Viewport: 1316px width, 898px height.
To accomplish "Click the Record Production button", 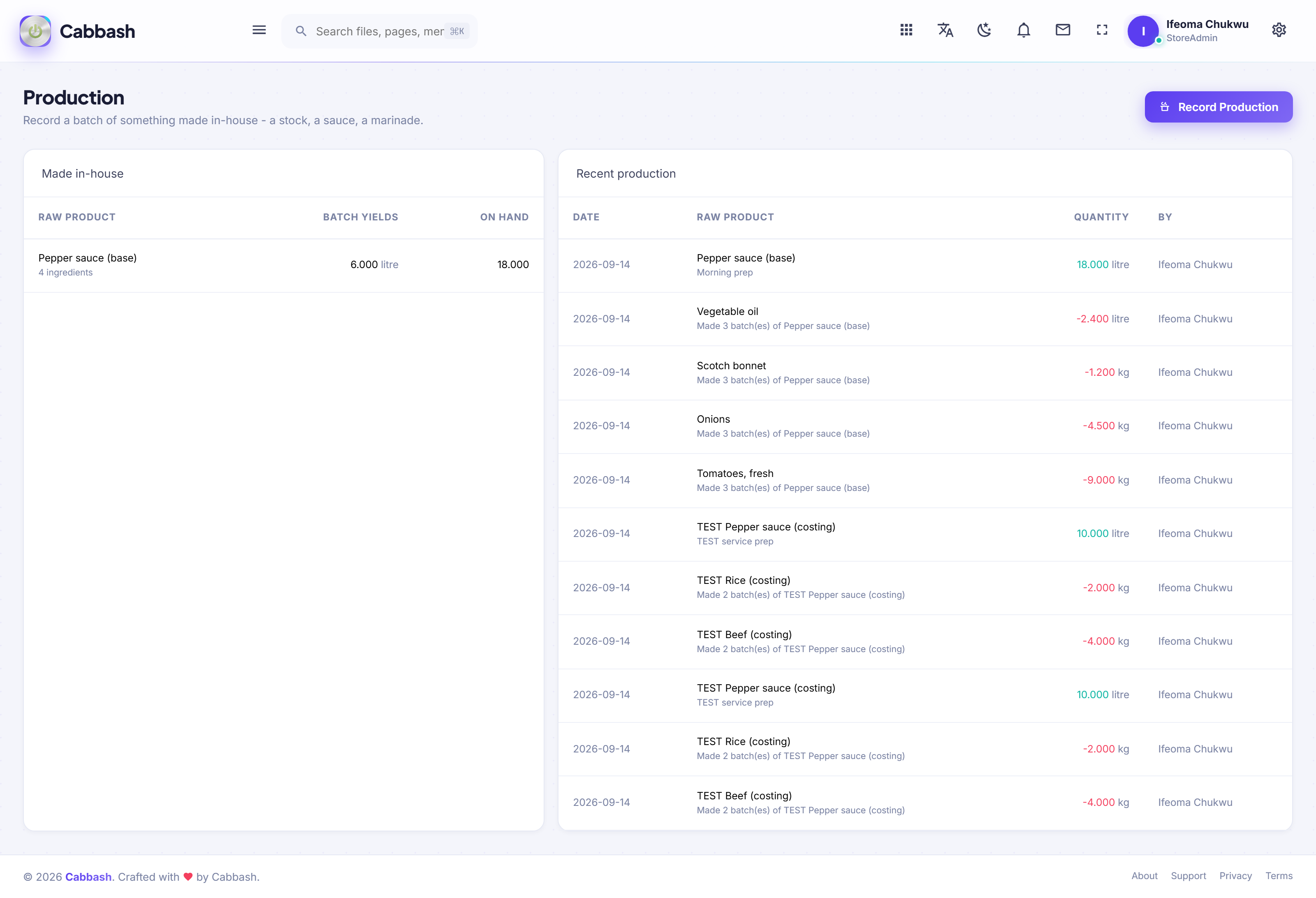I will coord(1218,107).
